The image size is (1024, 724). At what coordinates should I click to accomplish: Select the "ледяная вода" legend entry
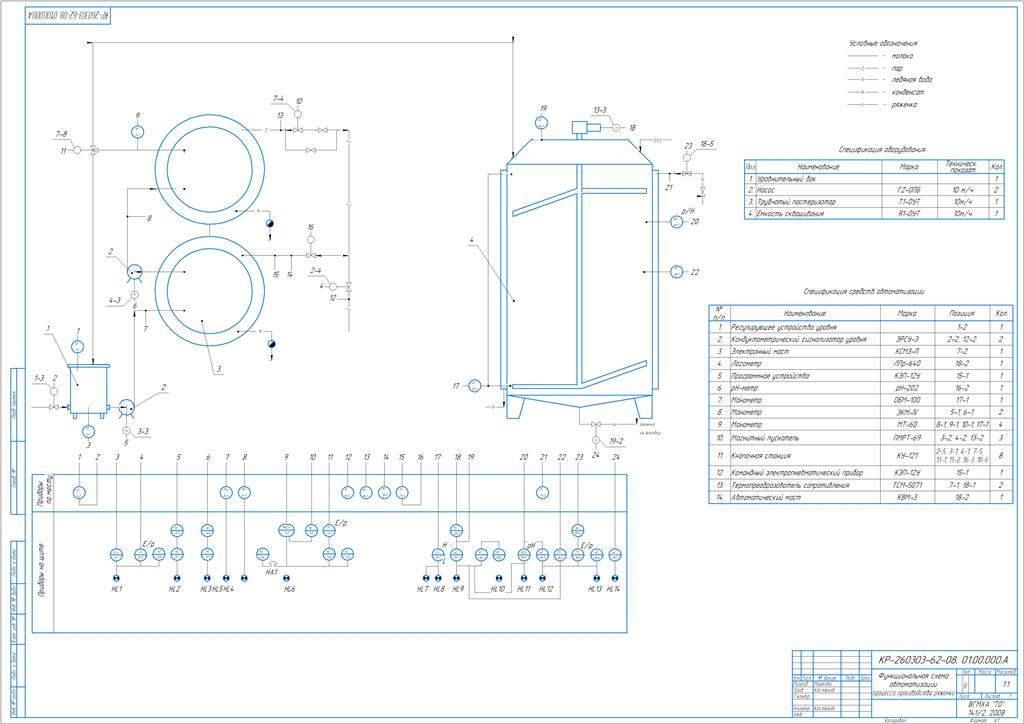pos(912,80)
